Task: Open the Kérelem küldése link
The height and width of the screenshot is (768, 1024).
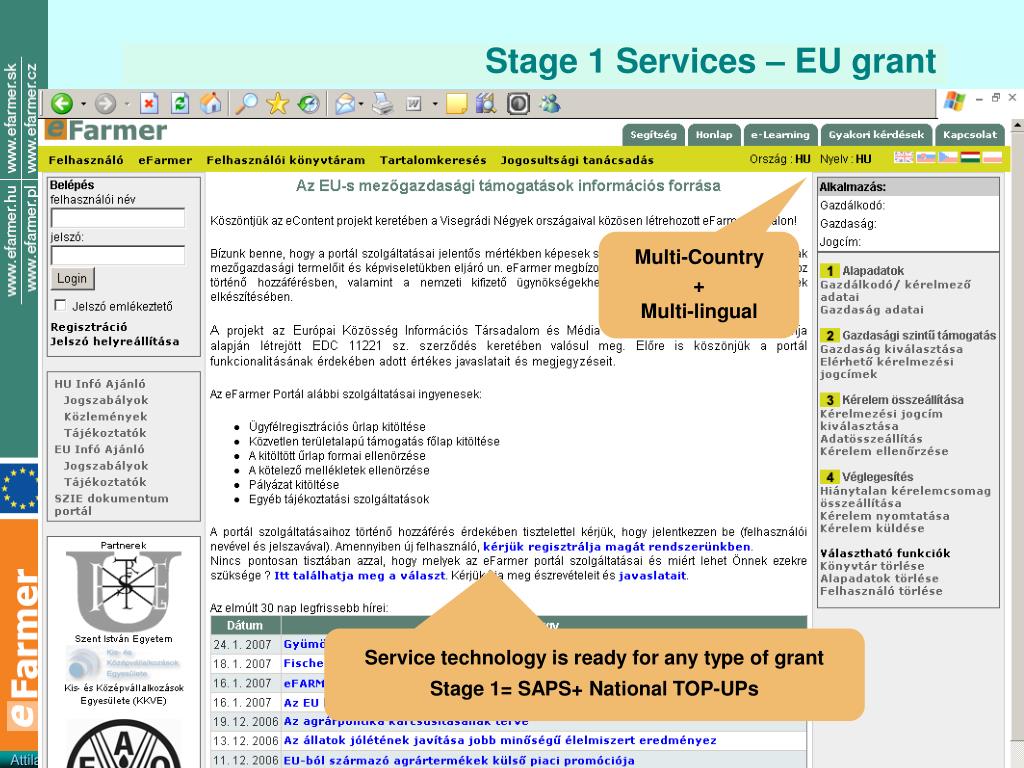Action: pyautogui.click(x=872, y=528)
